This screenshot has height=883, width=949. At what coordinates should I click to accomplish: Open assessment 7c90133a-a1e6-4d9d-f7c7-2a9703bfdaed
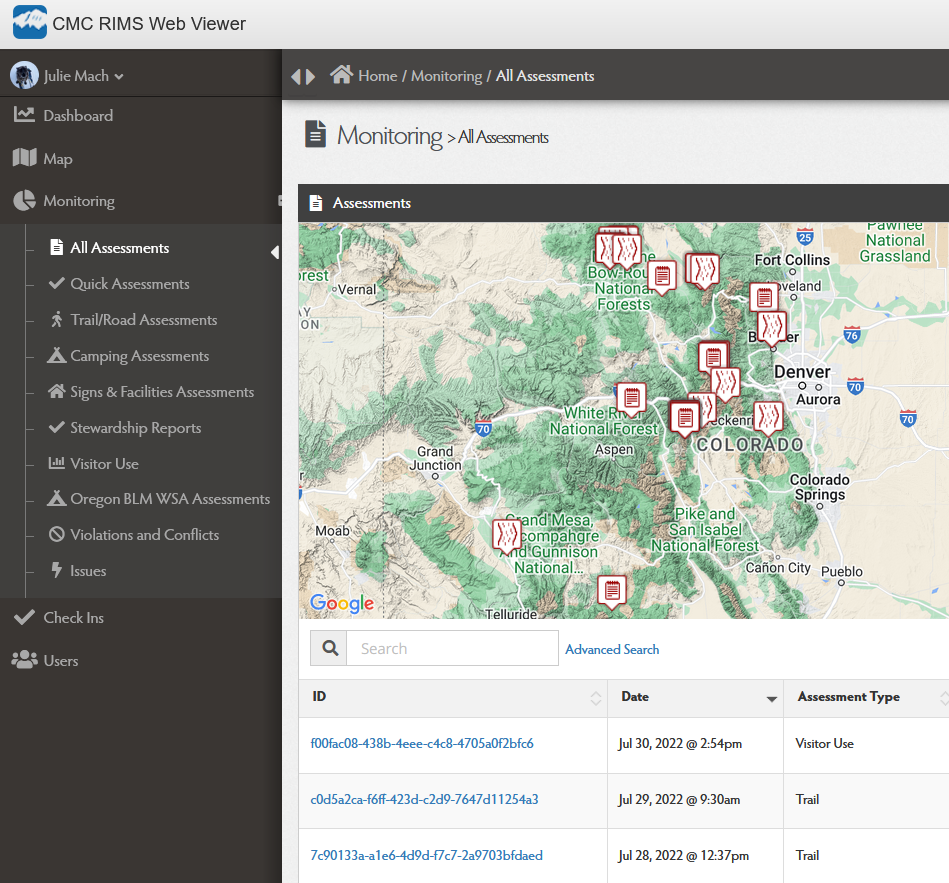[x=427, y=855]
